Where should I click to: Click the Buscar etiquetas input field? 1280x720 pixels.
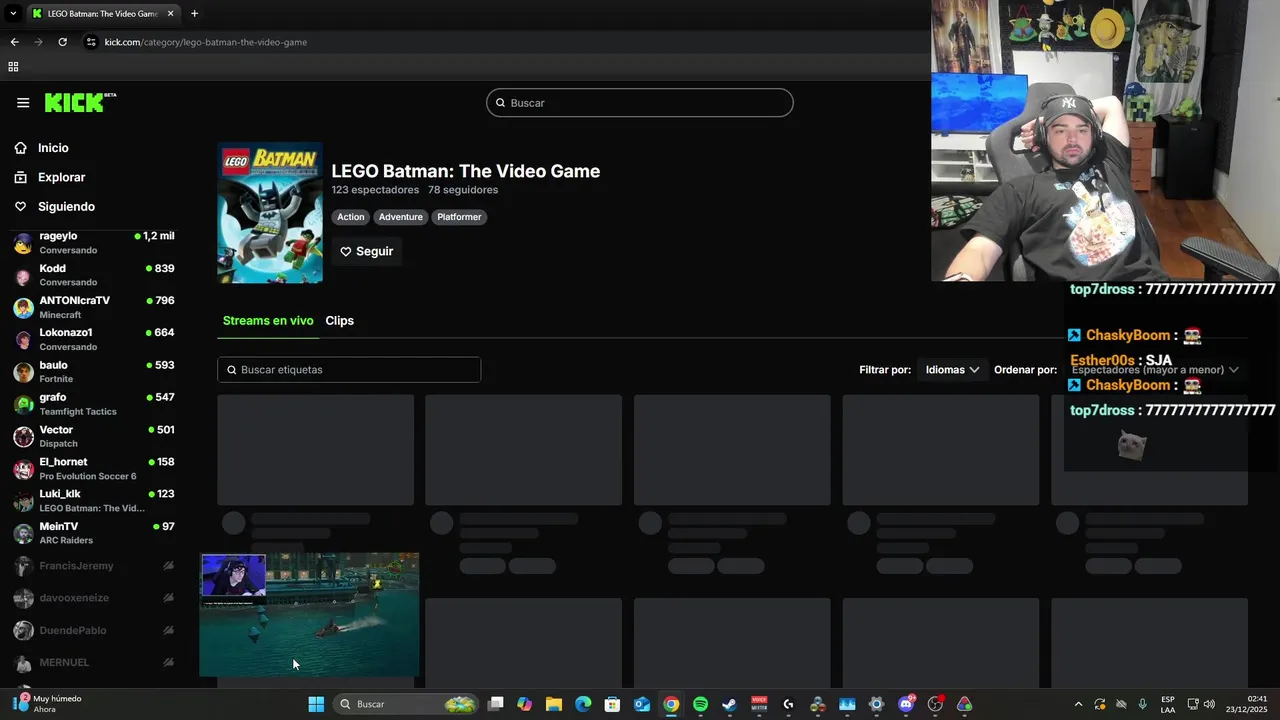(349, 370)
